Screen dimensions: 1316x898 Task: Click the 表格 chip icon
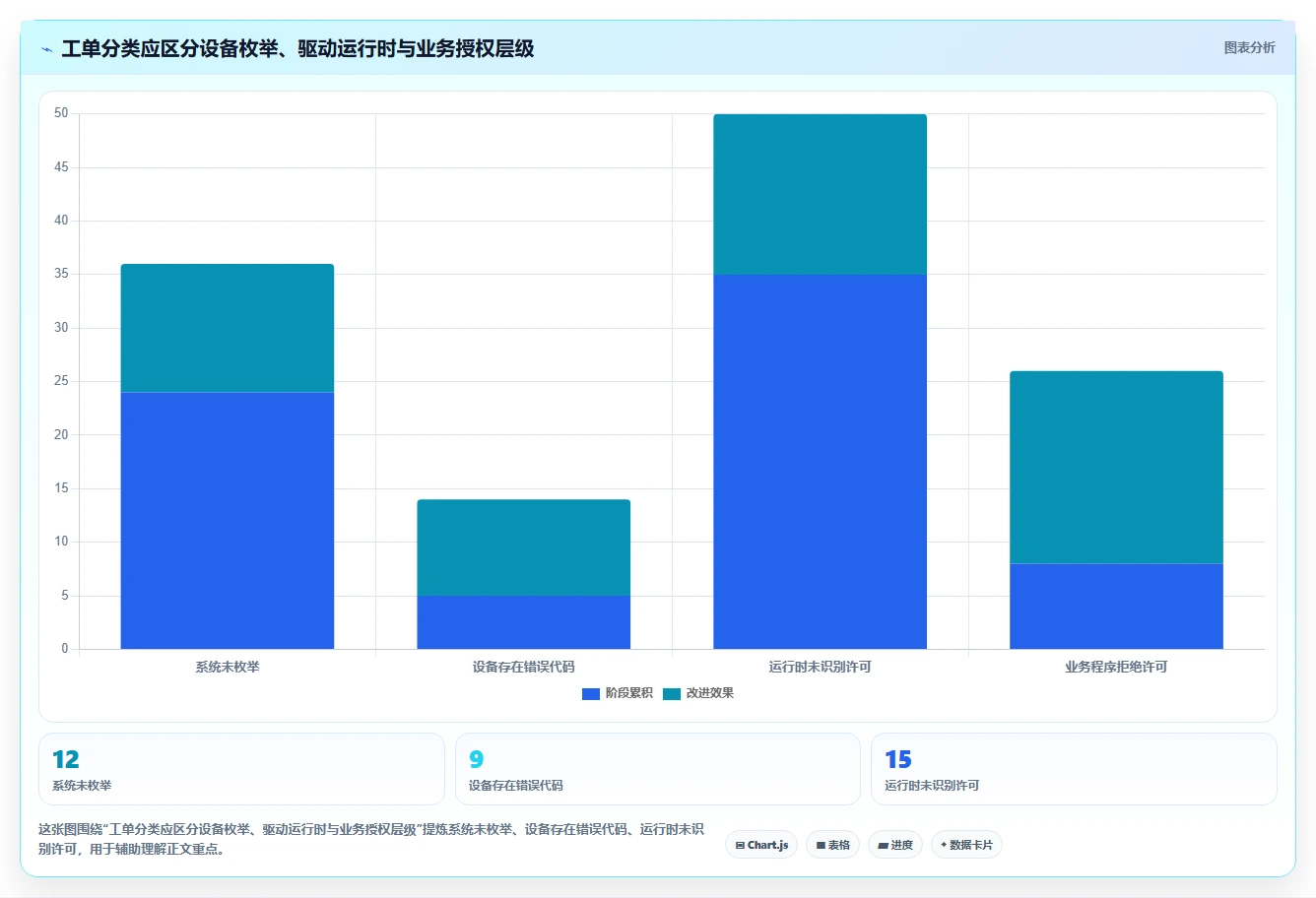tap(821, 845)
